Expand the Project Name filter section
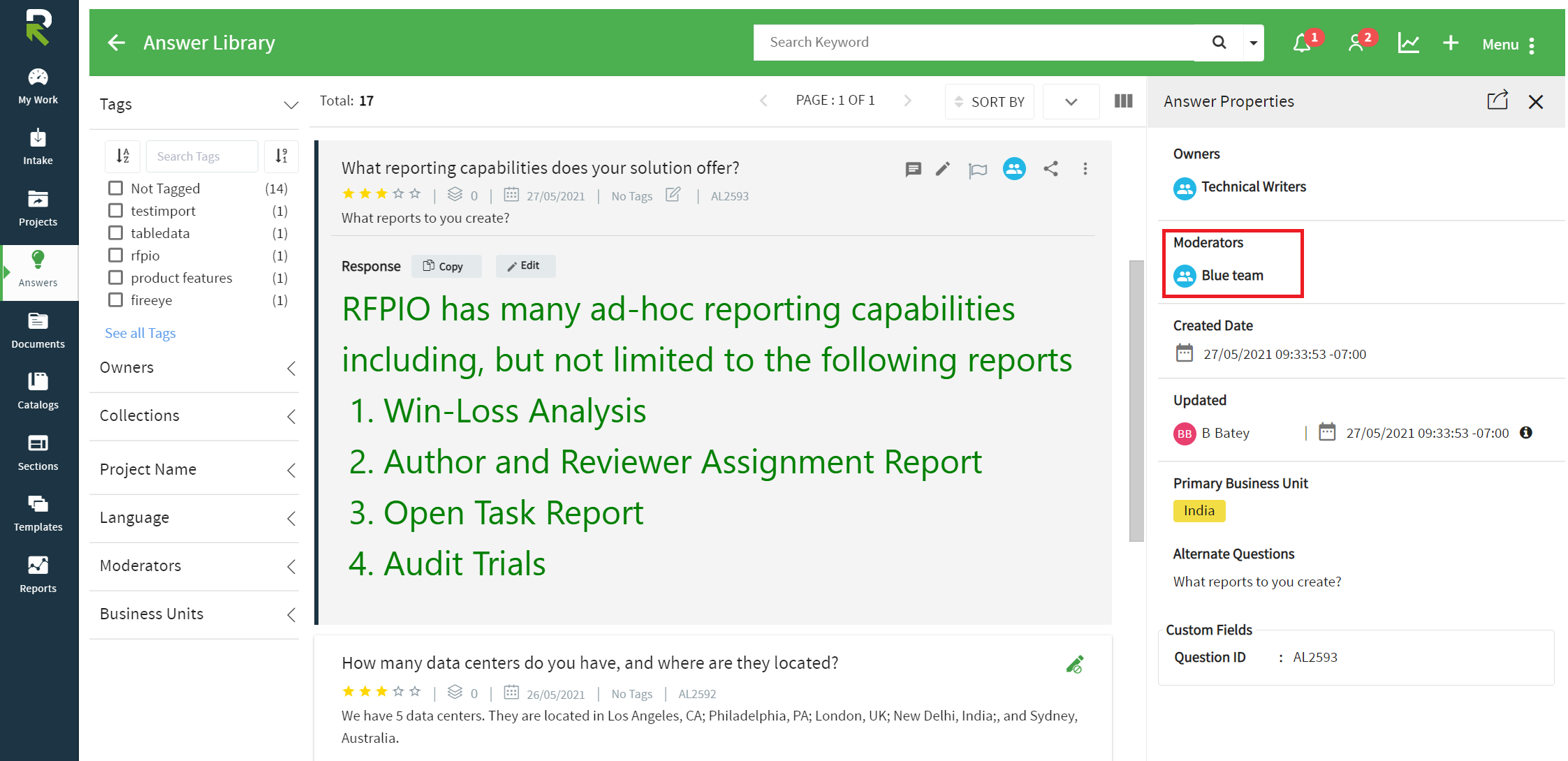 pyautogui.click(x=291, y=470)
